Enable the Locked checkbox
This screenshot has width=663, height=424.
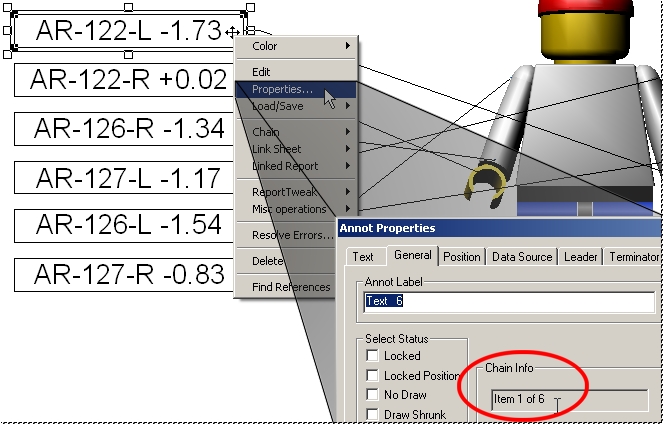373,356
